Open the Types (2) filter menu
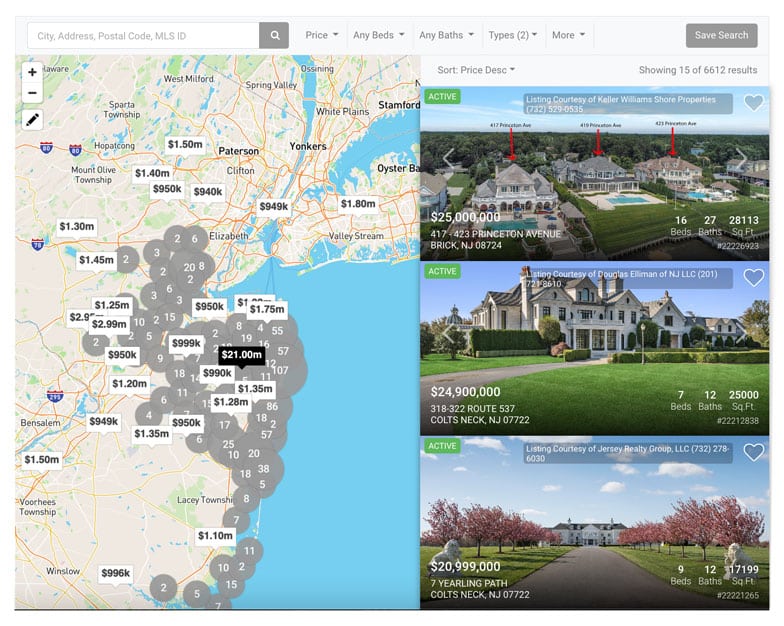Screen dimensions: 784x626 [512, 35]
